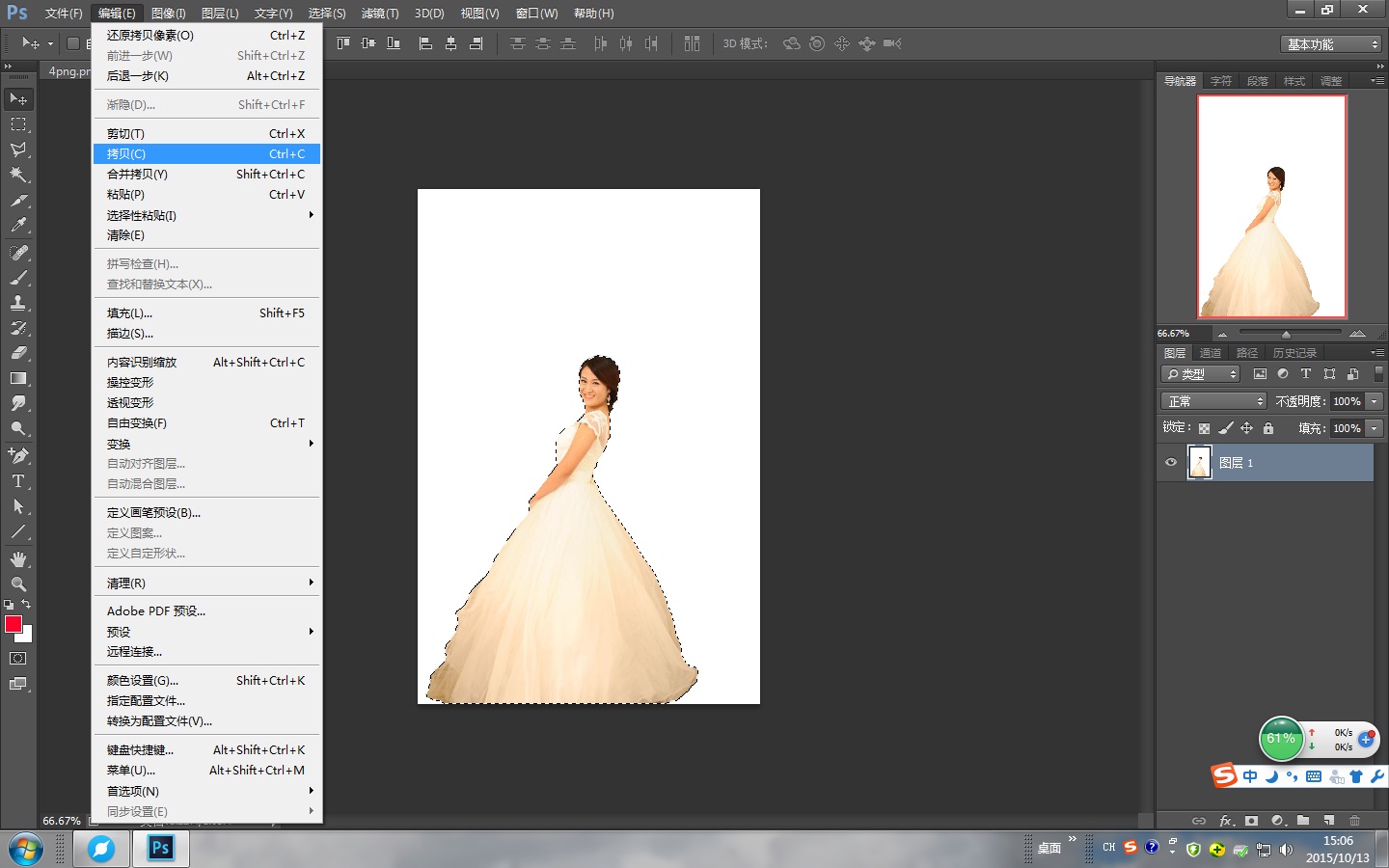Select the Hand tool
Viewport: 1389px width, 868px height.
18,559
